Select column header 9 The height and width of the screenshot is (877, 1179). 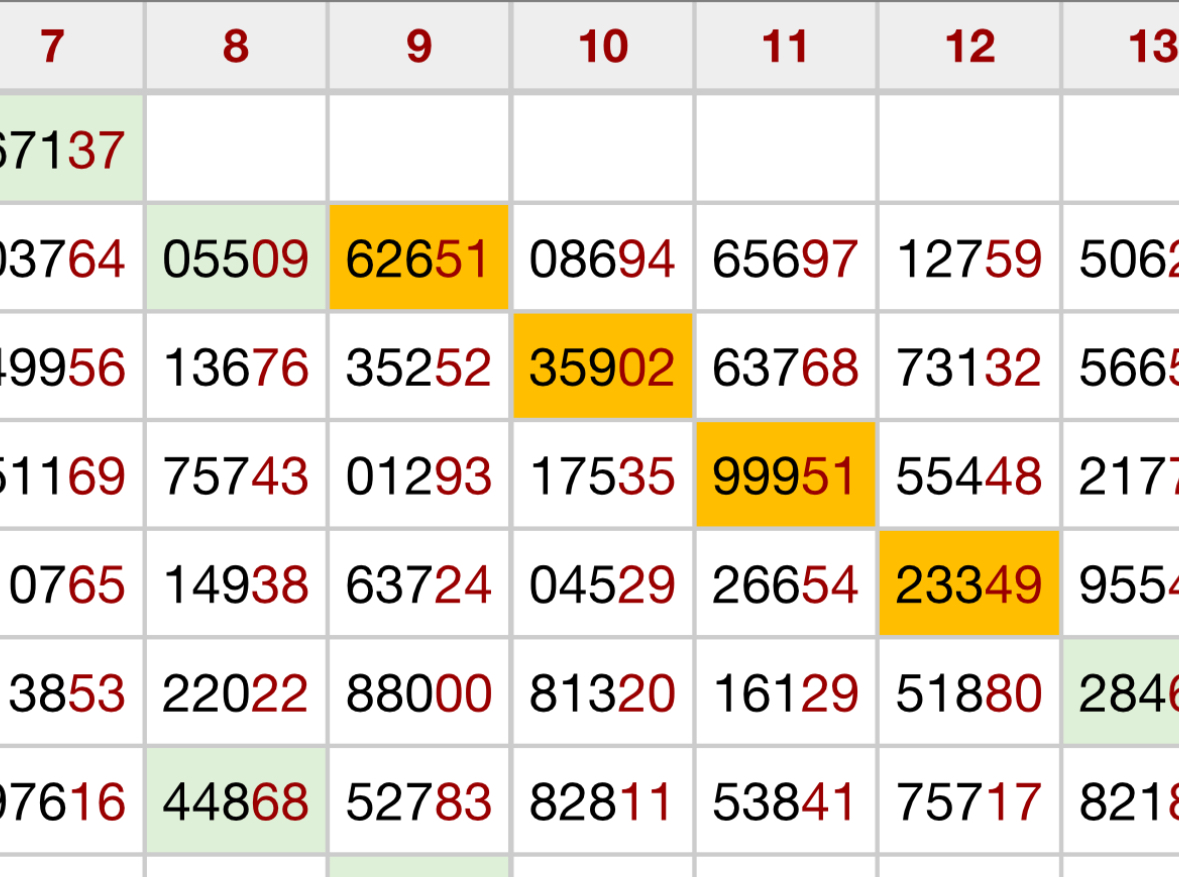419,46
